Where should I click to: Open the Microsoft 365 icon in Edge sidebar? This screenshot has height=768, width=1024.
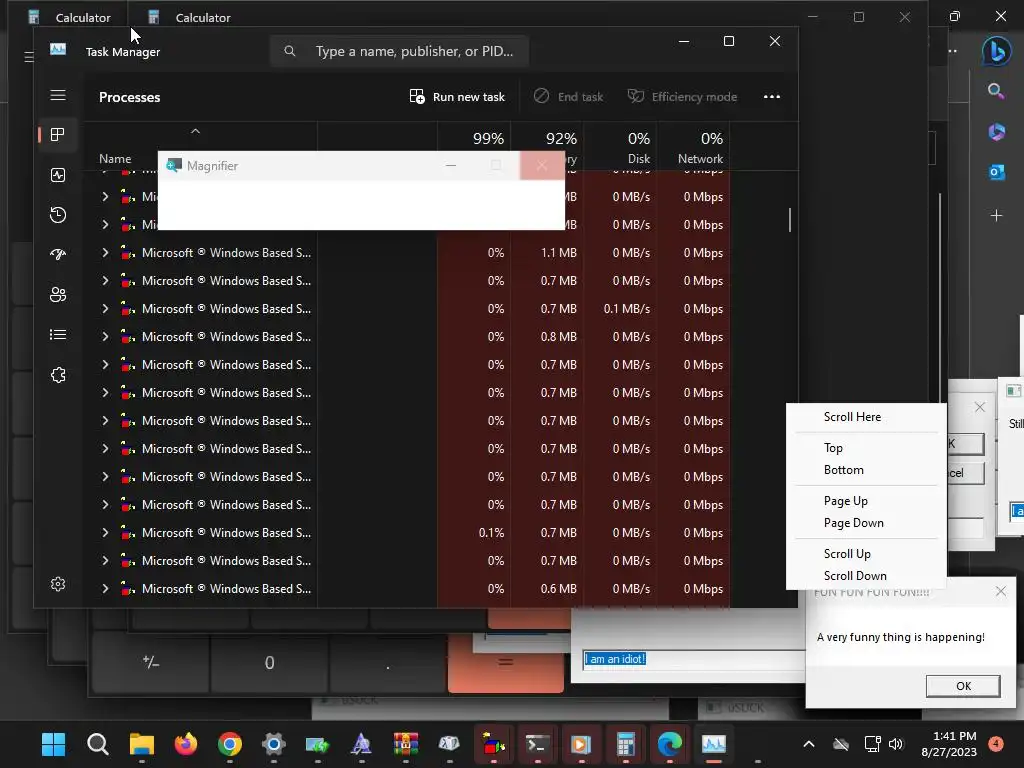997,132
